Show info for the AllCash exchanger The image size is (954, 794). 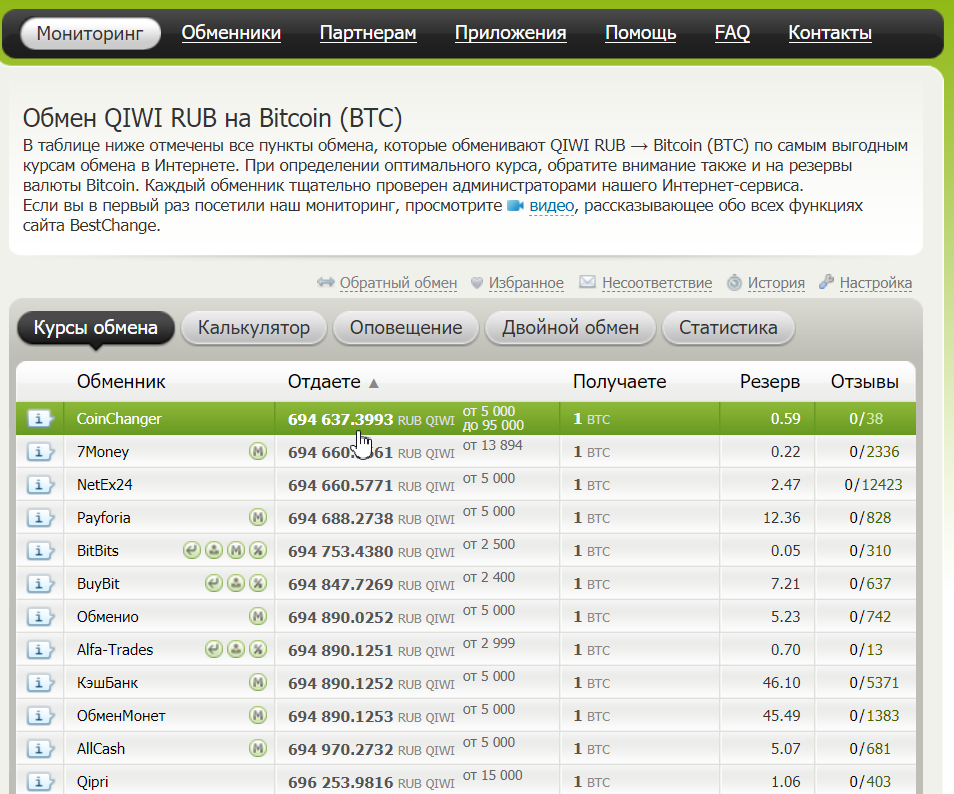pos(40,748)
